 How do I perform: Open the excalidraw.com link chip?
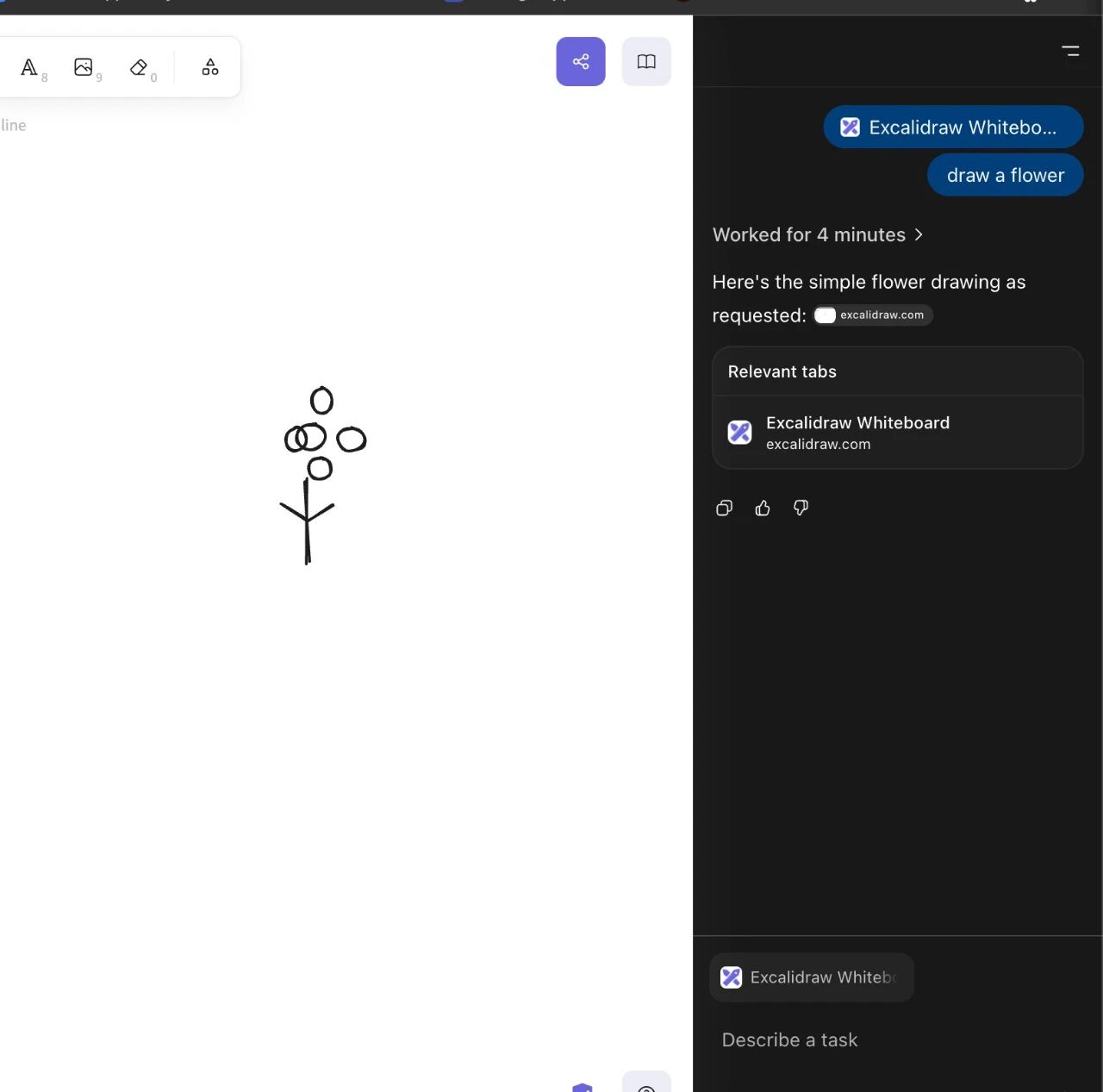(873, 315)
